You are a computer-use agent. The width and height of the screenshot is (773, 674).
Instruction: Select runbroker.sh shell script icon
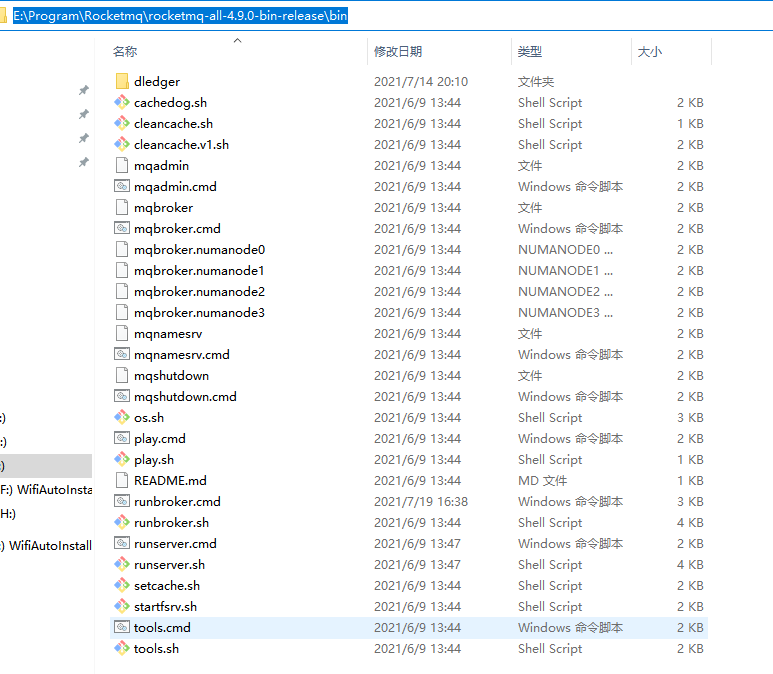point(122,523)
